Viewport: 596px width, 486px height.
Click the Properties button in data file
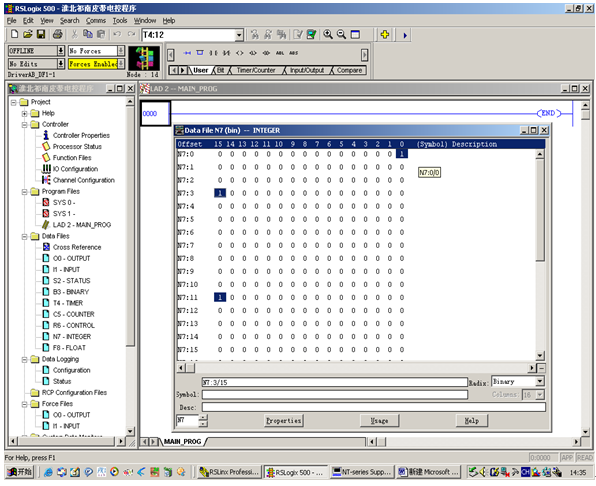point(284,421)
